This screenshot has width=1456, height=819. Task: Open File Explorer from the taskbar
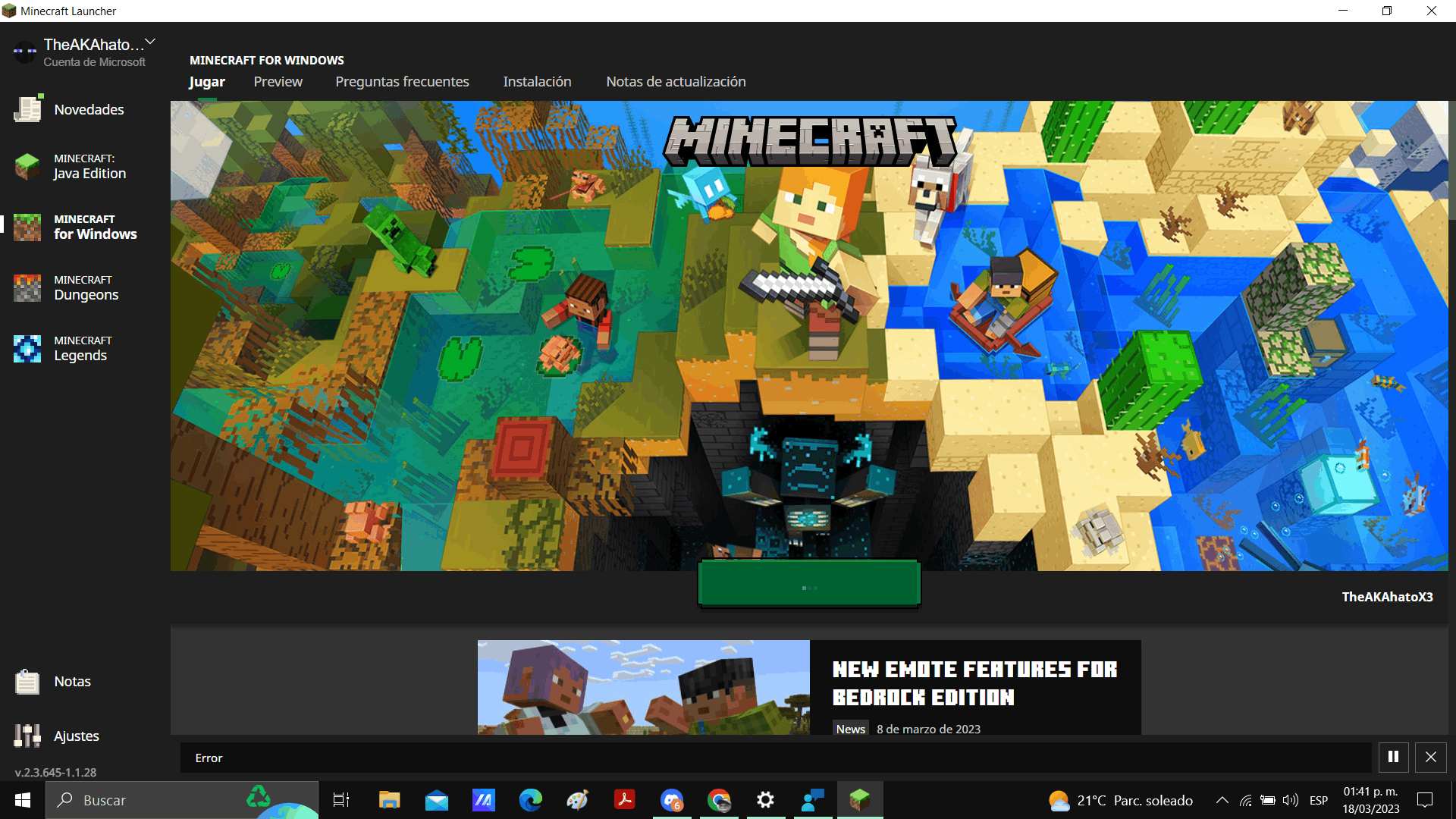coord(389,800)
